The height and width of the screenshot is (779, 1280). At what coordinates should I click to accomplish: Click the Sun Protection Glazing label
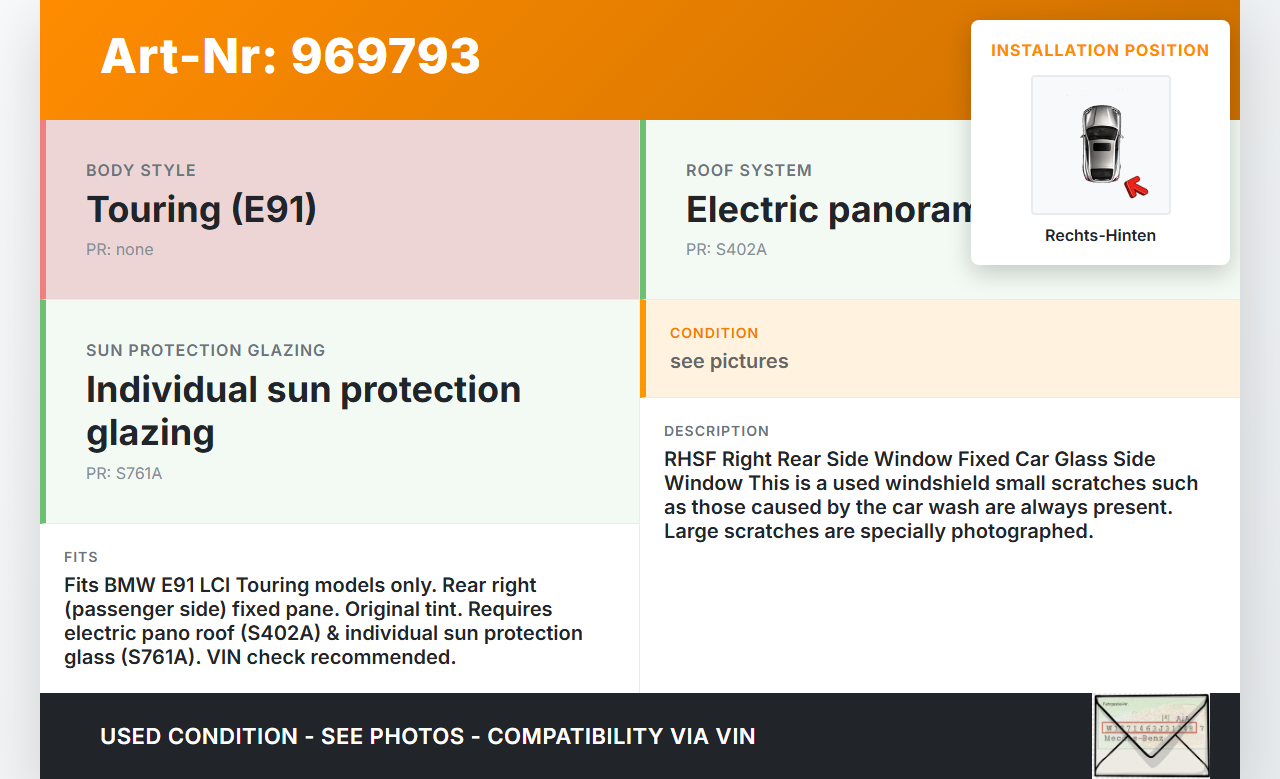205,350
